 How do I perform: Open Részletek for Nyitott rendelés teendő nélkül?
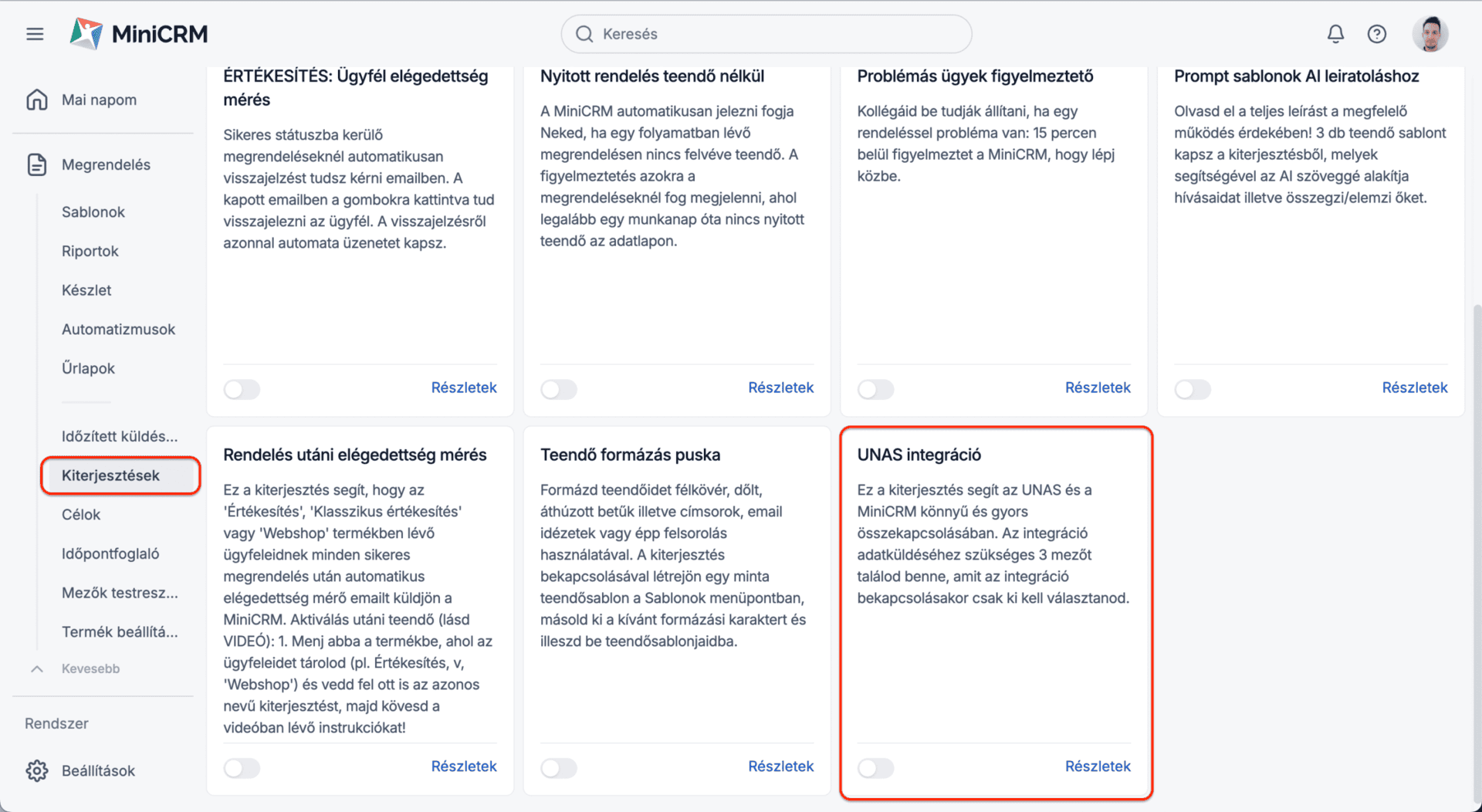pos(780,387)
